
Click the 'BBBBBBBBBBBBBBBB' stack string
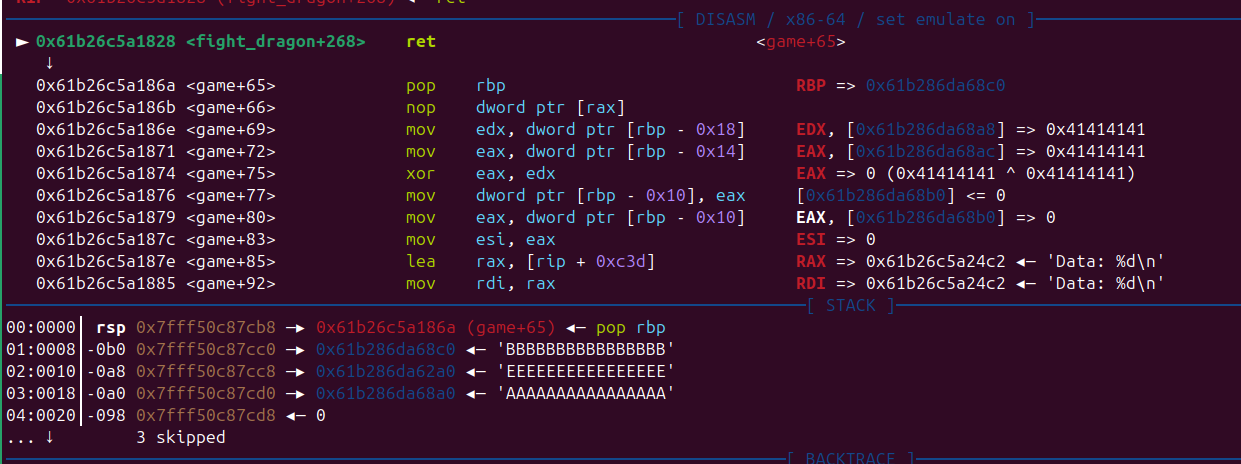(585, 350)
